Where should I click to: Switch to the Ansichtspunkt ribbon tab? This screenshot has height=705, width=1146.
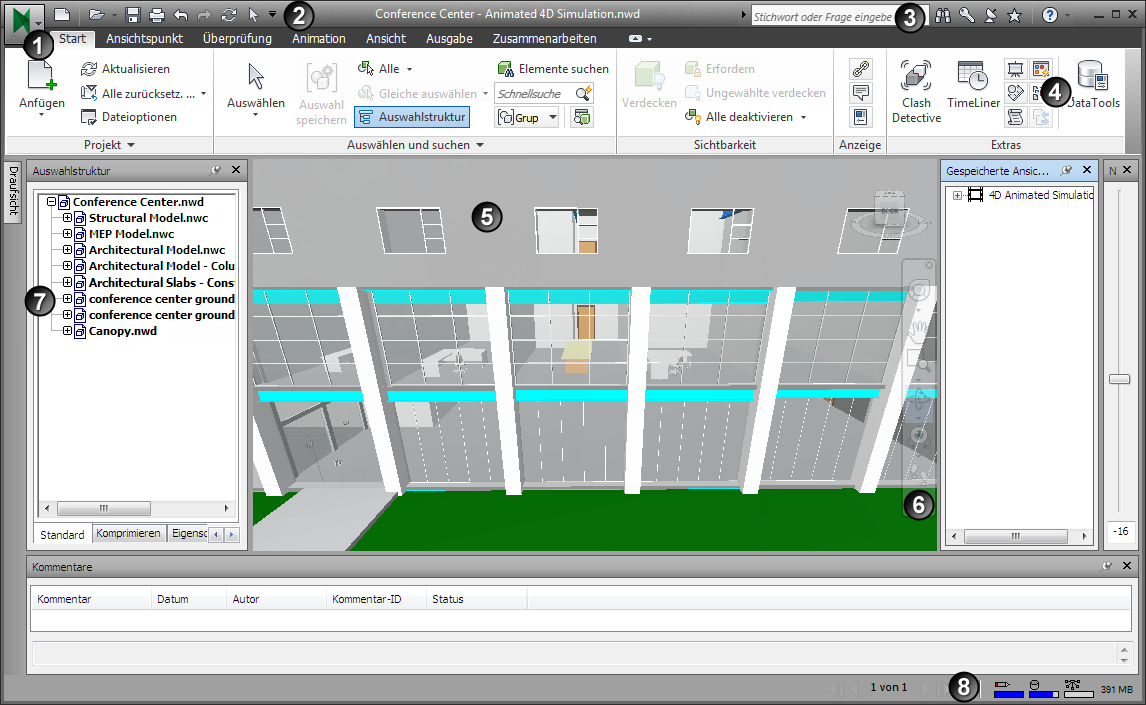tap(144, 39)
